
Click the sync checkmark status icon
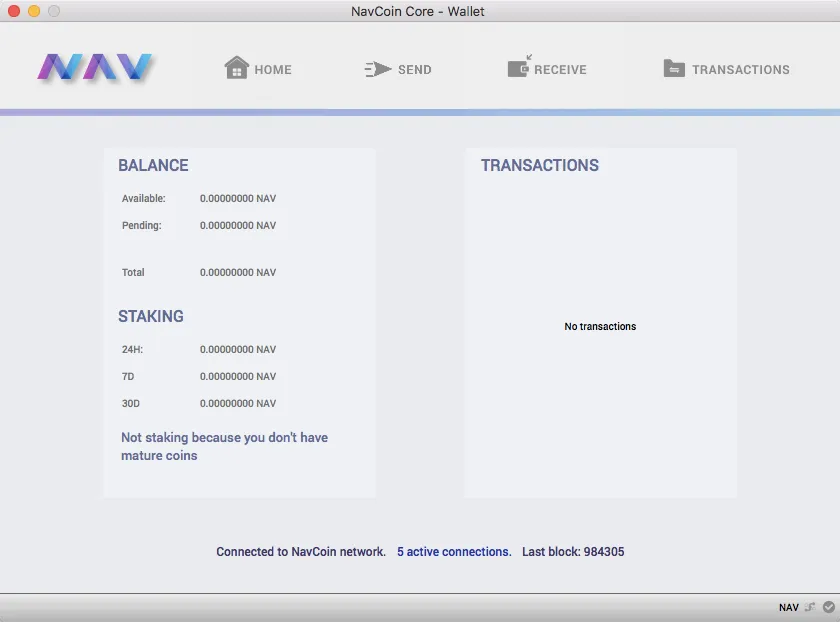pos(829,607)
